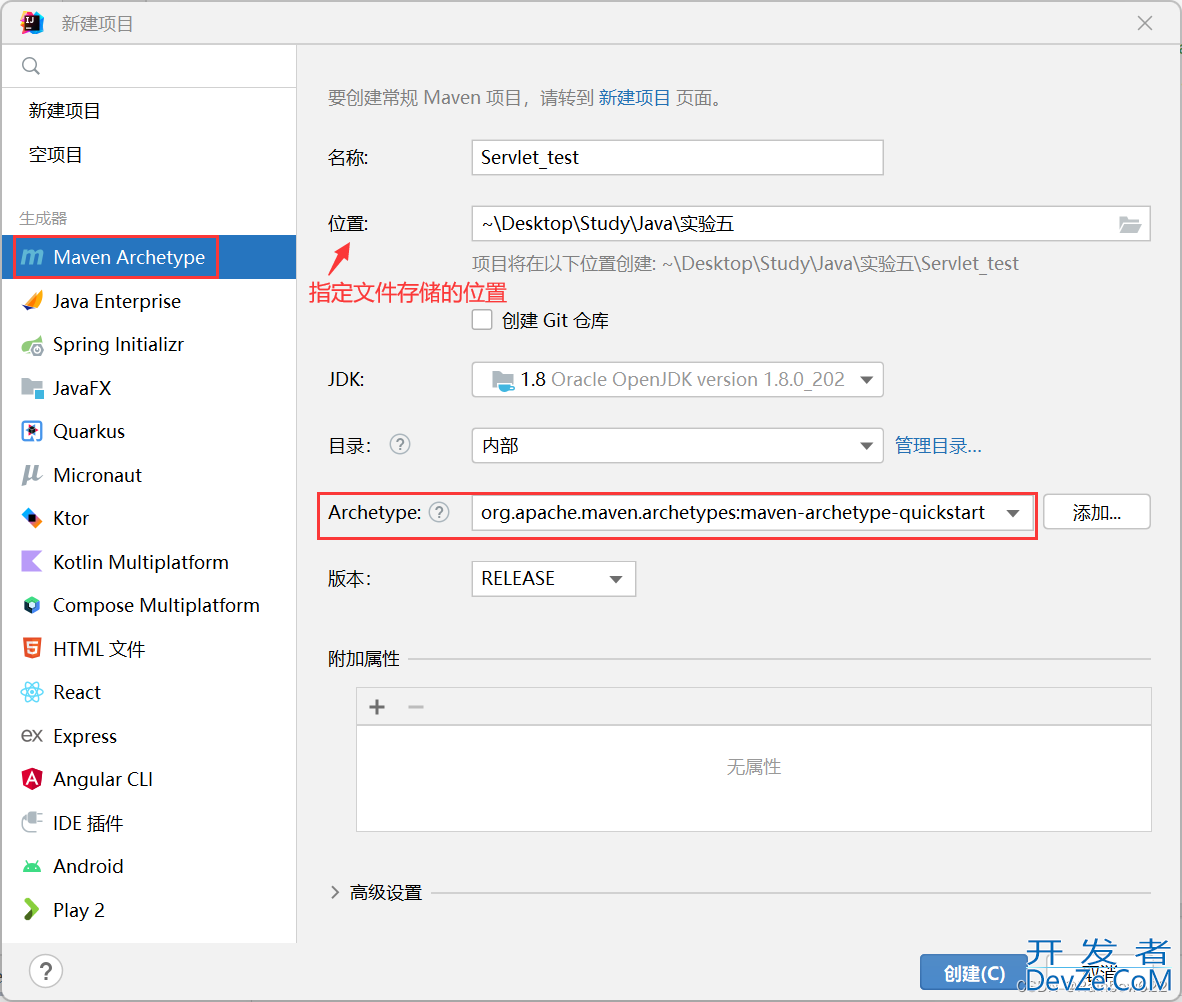Image resolution: width=1182 pixels, height=1002 pixels.
Task: Click the HTML5 shield icon
Action: click(32, 648)
